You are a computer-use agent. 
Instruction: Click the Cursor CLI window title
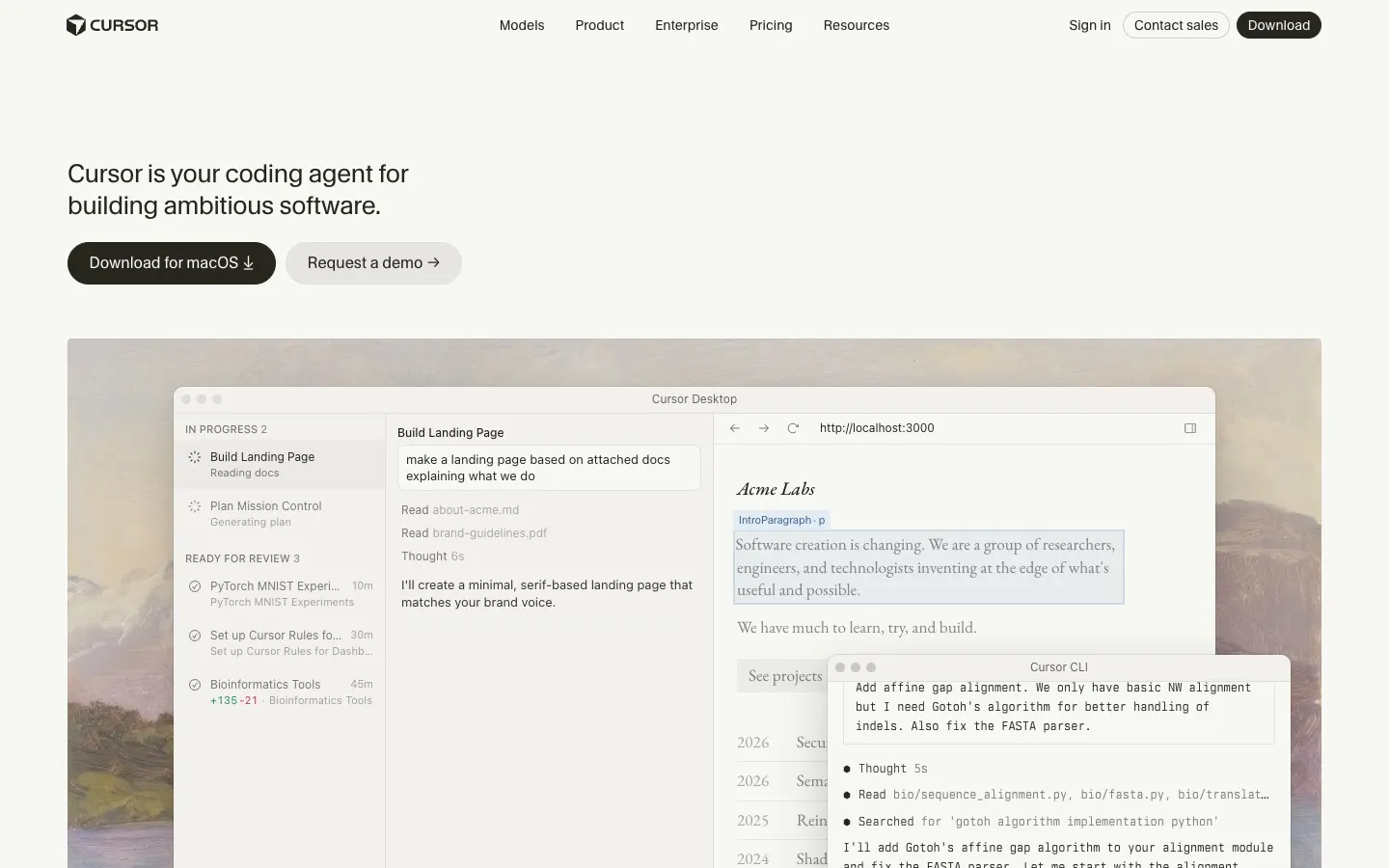[1059, 667]
